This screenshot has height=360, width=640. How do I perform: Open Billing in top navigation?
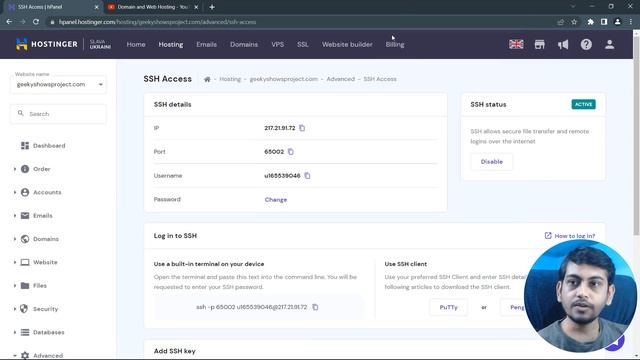(x=395, y=44)
